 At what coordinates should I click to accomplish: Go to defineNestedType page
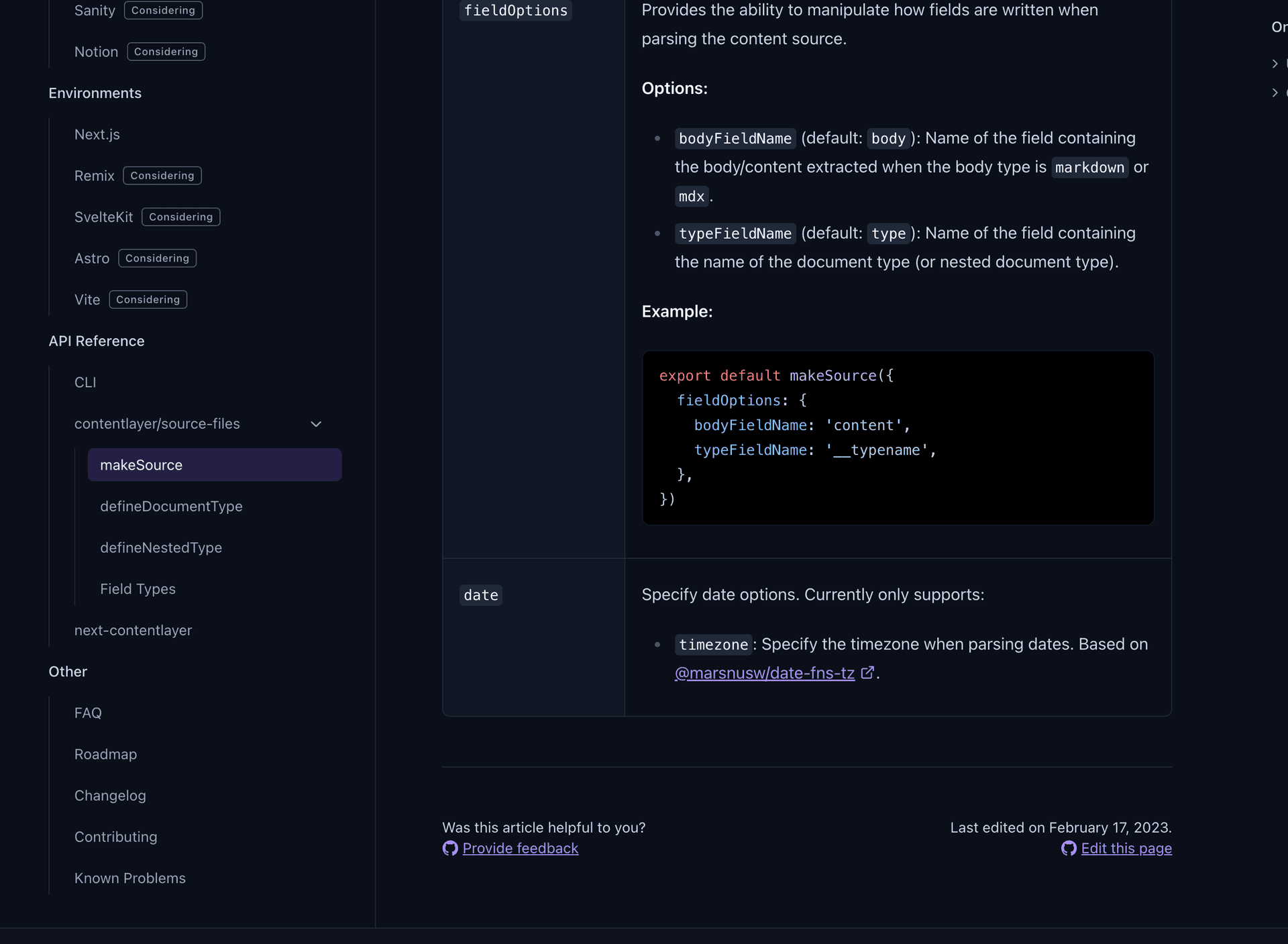pyautogui.click(x=161, y=547)
